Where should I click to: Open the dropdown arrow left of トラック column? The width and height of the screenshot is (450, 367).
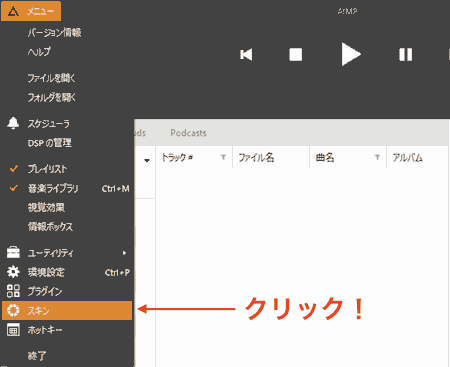pos(147,160)
